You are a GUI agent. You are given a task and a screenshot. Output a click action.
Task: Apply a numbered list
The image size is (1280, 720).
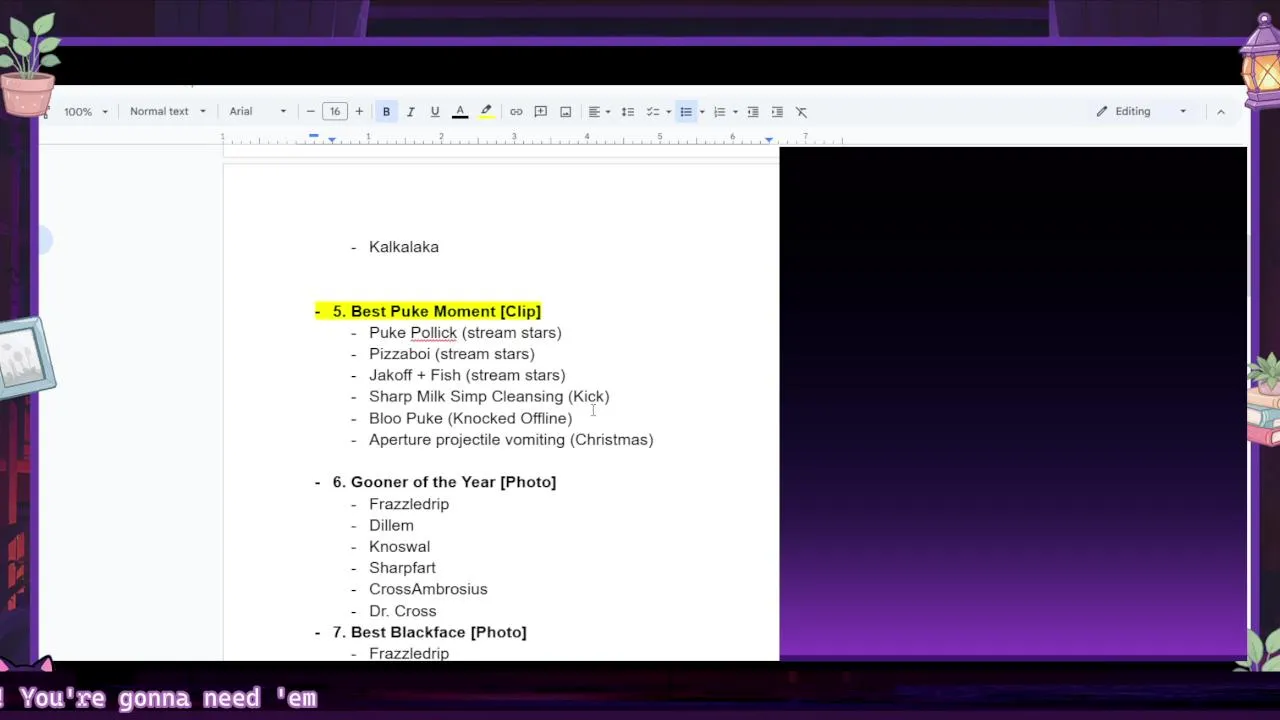(719, 111)
